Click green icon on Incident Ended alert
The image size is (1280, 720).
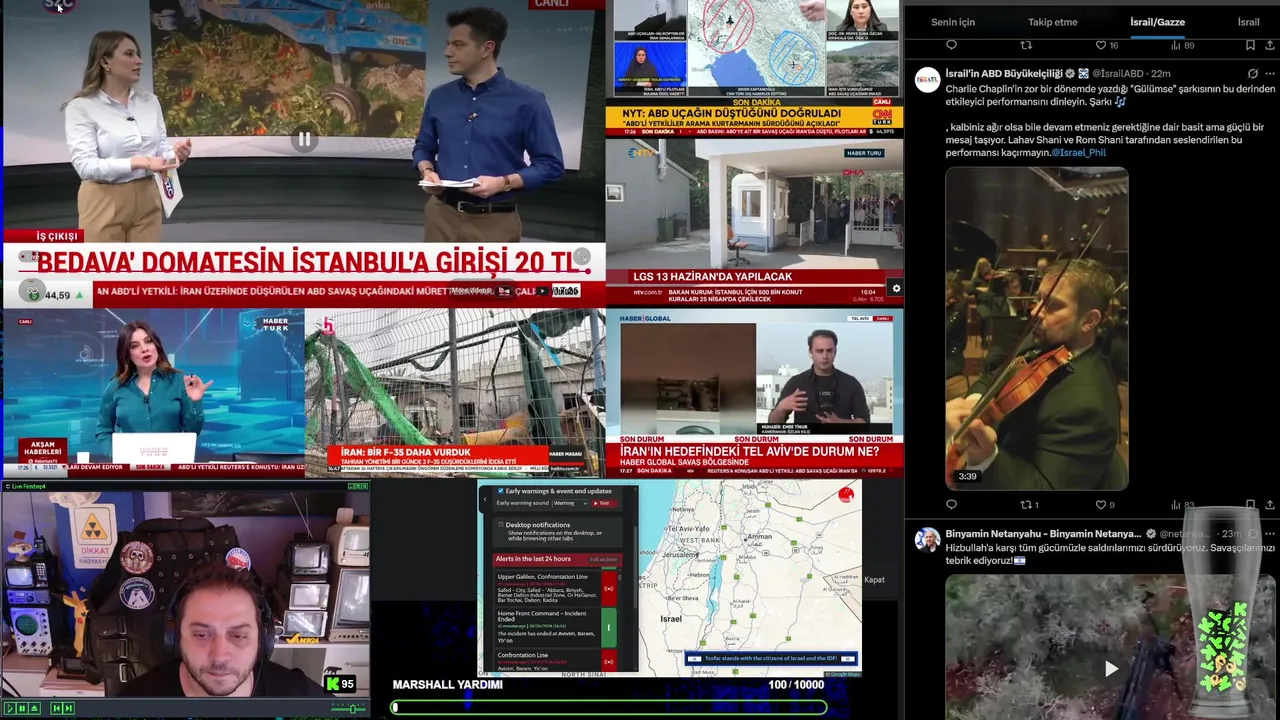(608, 627)
